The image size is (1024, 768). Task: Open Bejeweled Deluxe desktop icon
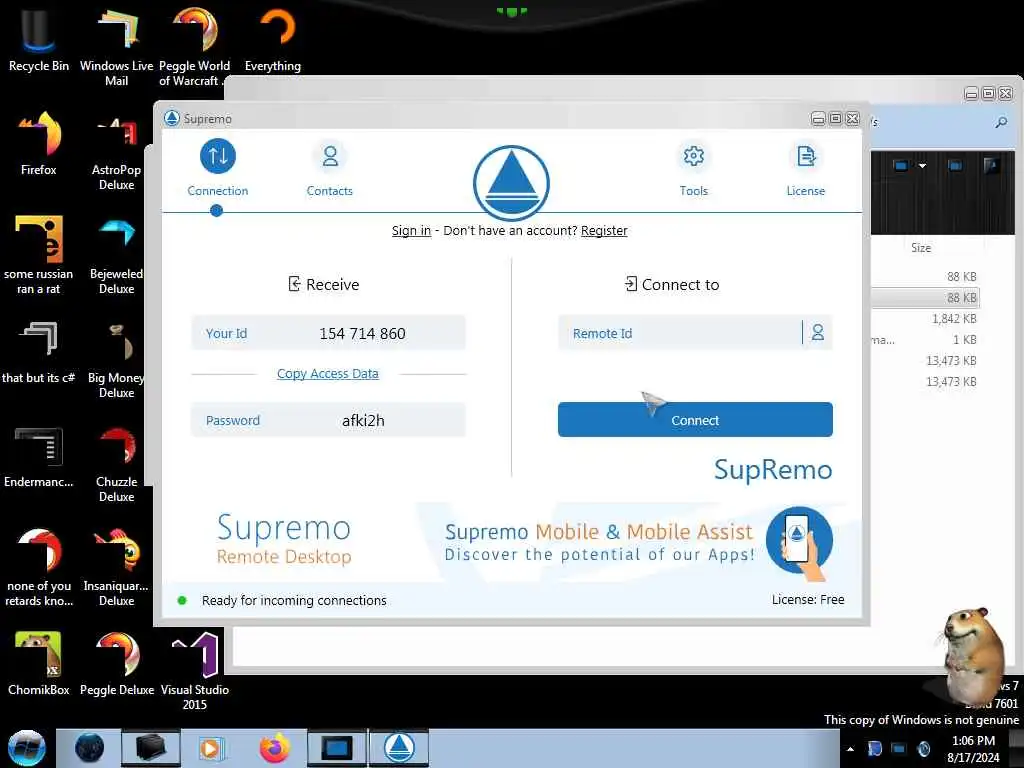coord(116,255)
